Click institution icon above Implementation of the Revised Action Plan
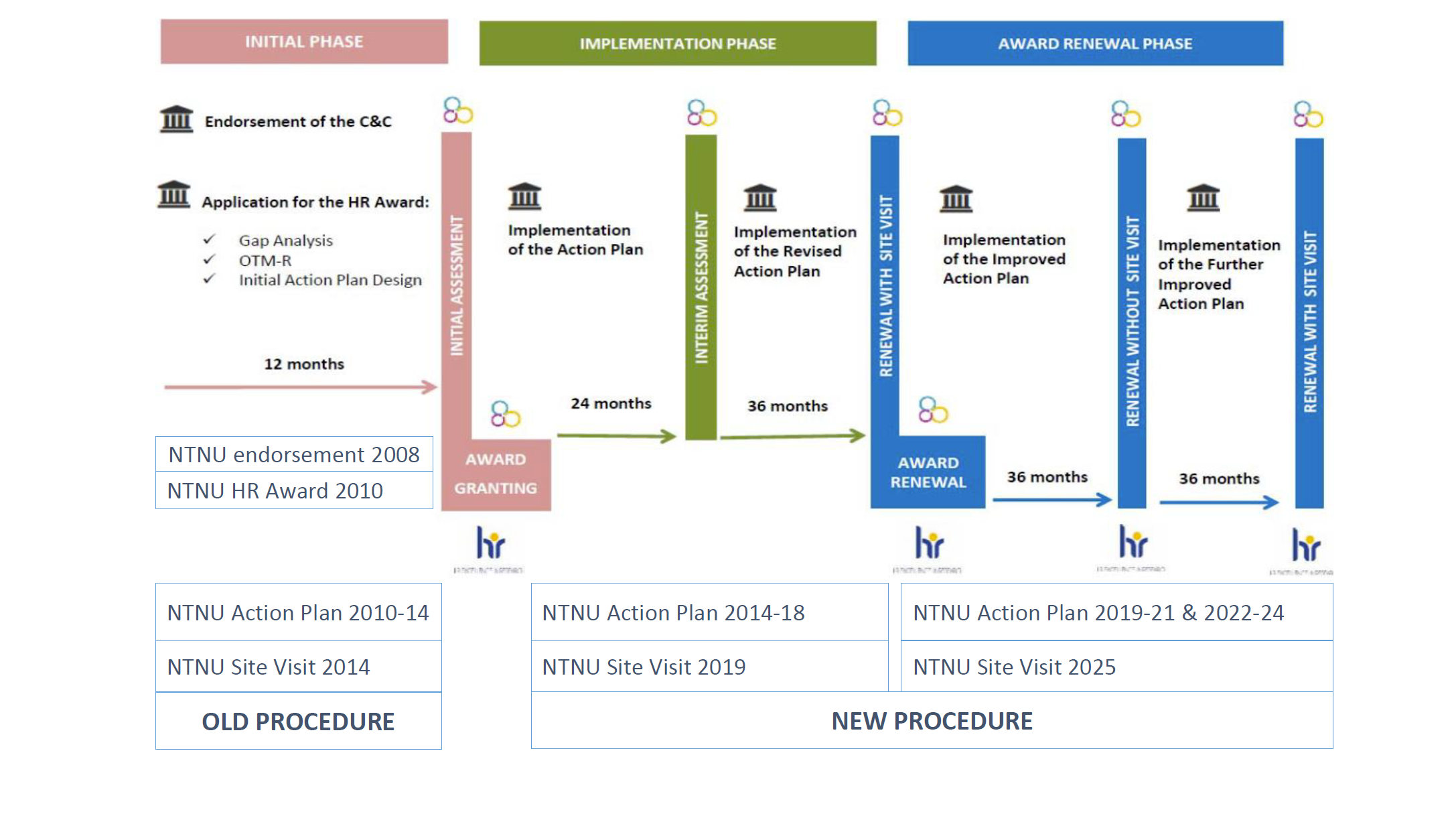This screenshot has width=1456, height=820. [760, 198]
